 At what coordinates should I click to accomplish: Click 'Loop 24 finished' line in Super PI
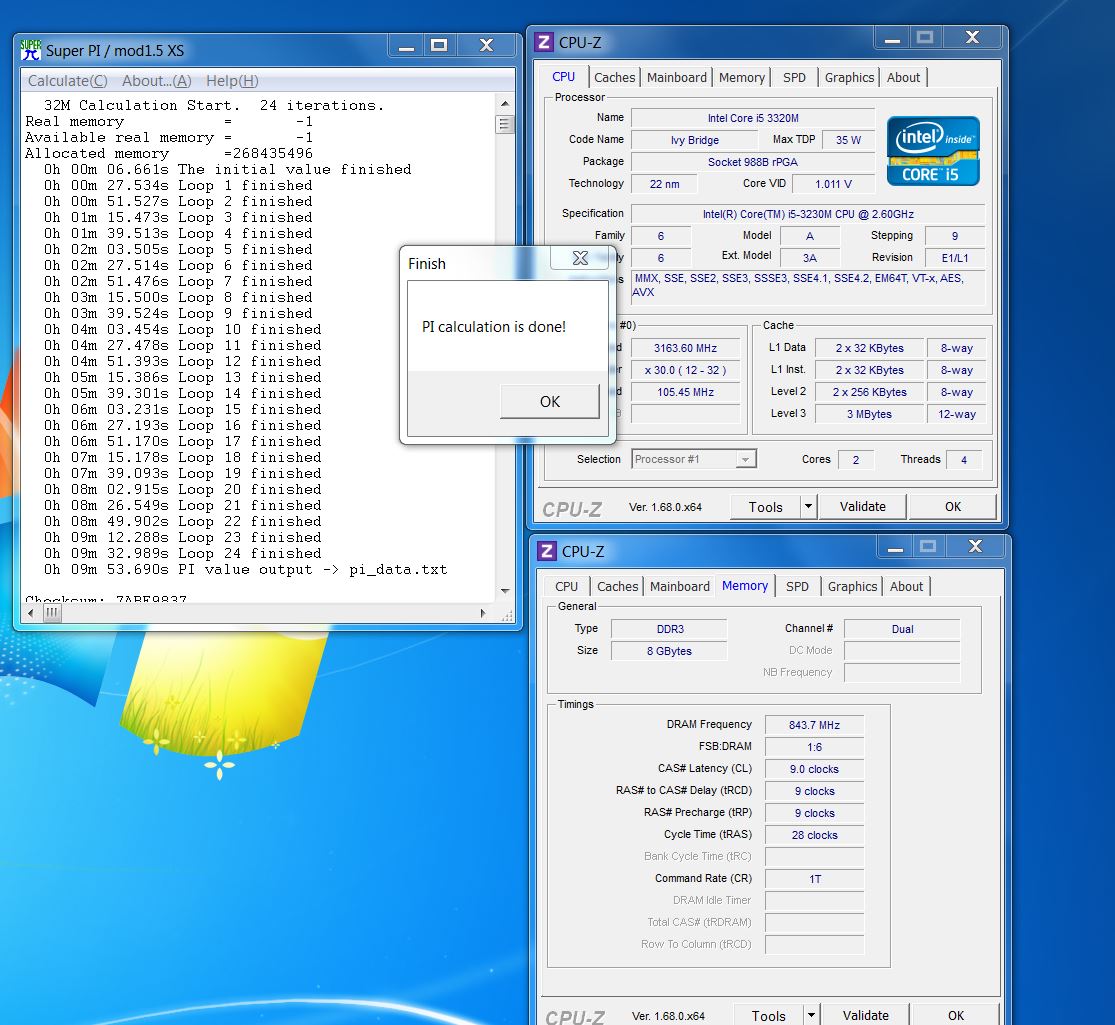click(x=182, y=553)
